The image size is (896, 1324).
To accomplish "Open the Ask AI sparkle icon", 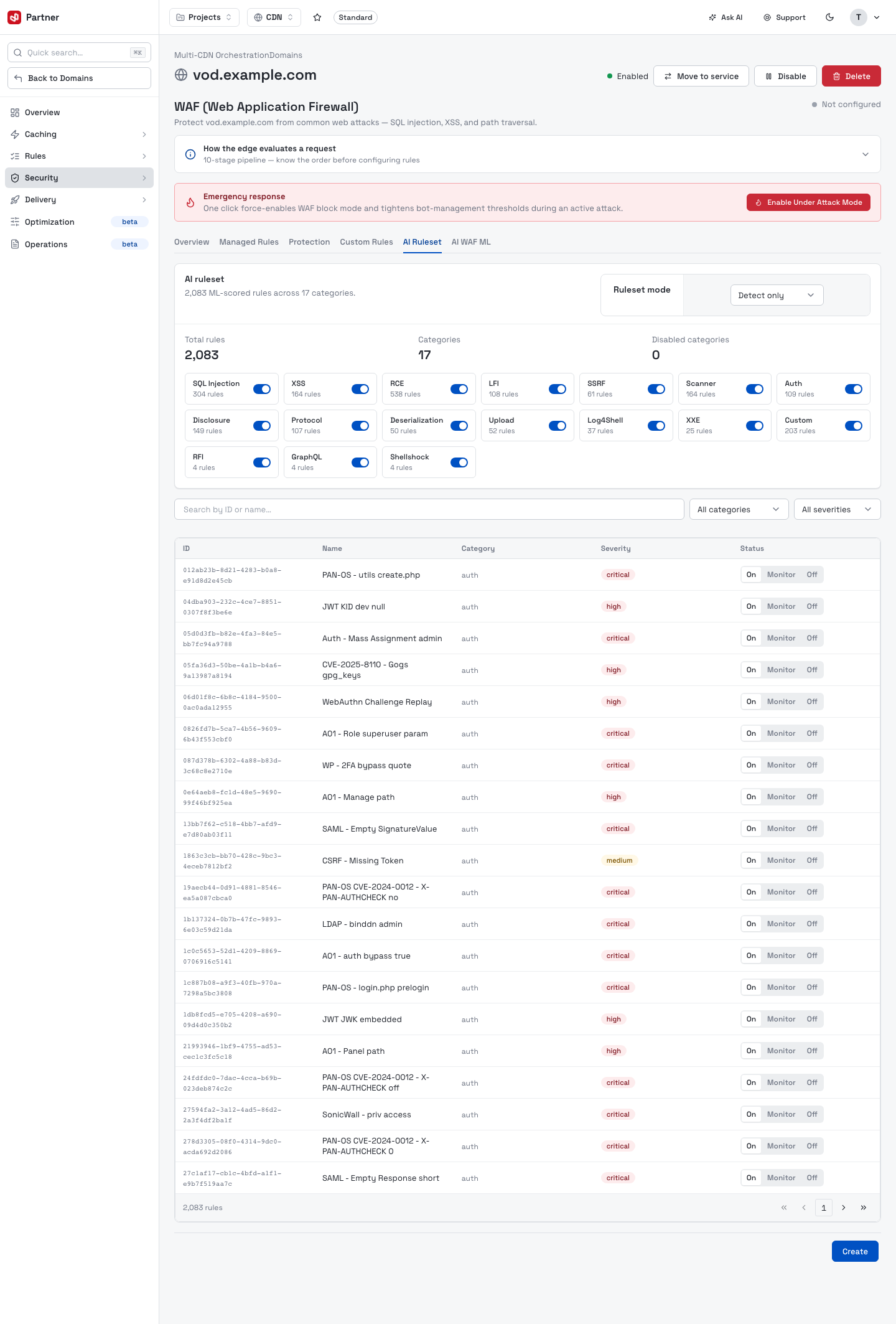I will coord(712,17).
